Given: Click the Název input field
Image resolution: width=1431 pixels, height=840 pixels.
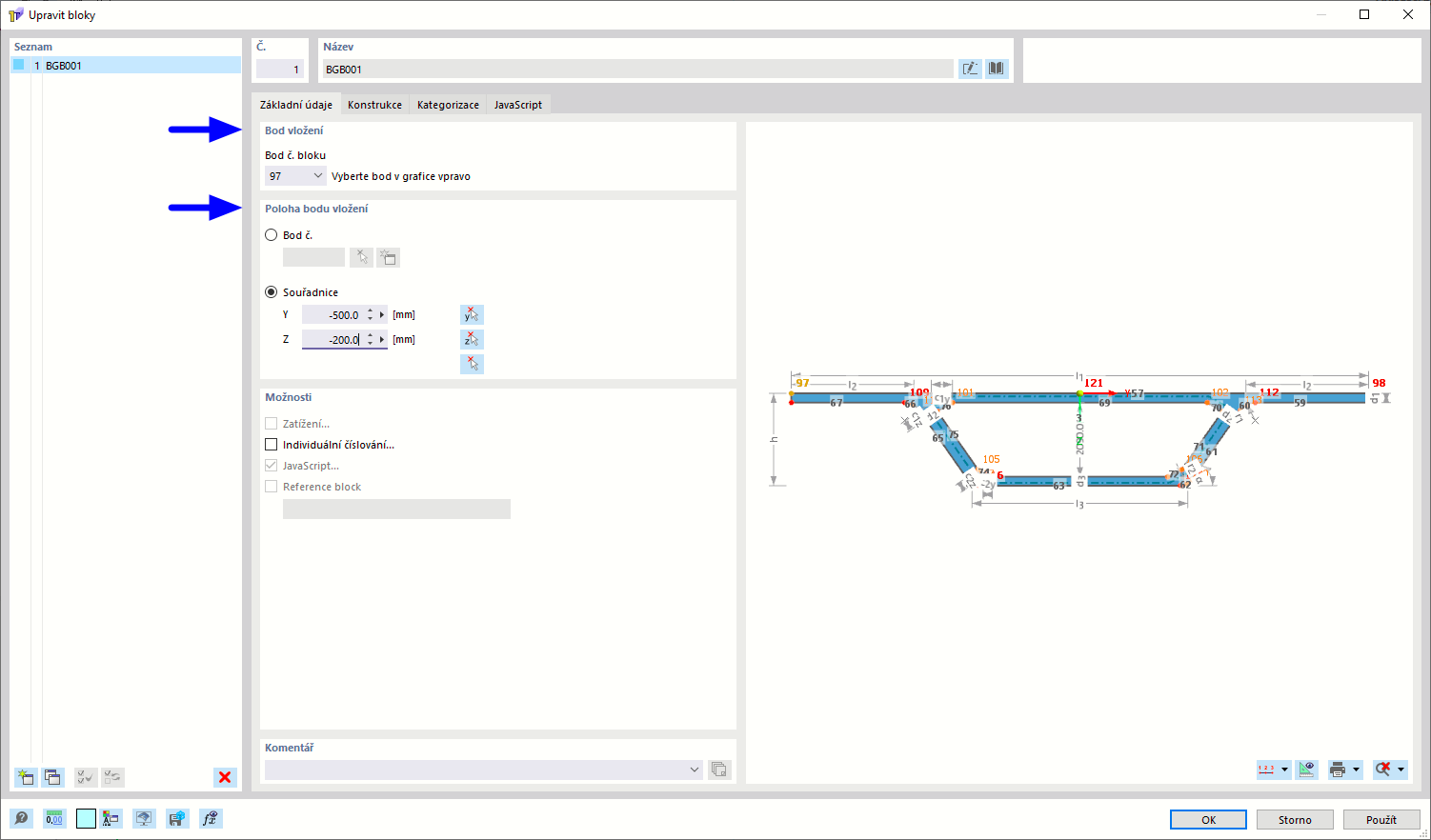Looking at the screenshot, I should pyautogui.click(x=637, y=69).
